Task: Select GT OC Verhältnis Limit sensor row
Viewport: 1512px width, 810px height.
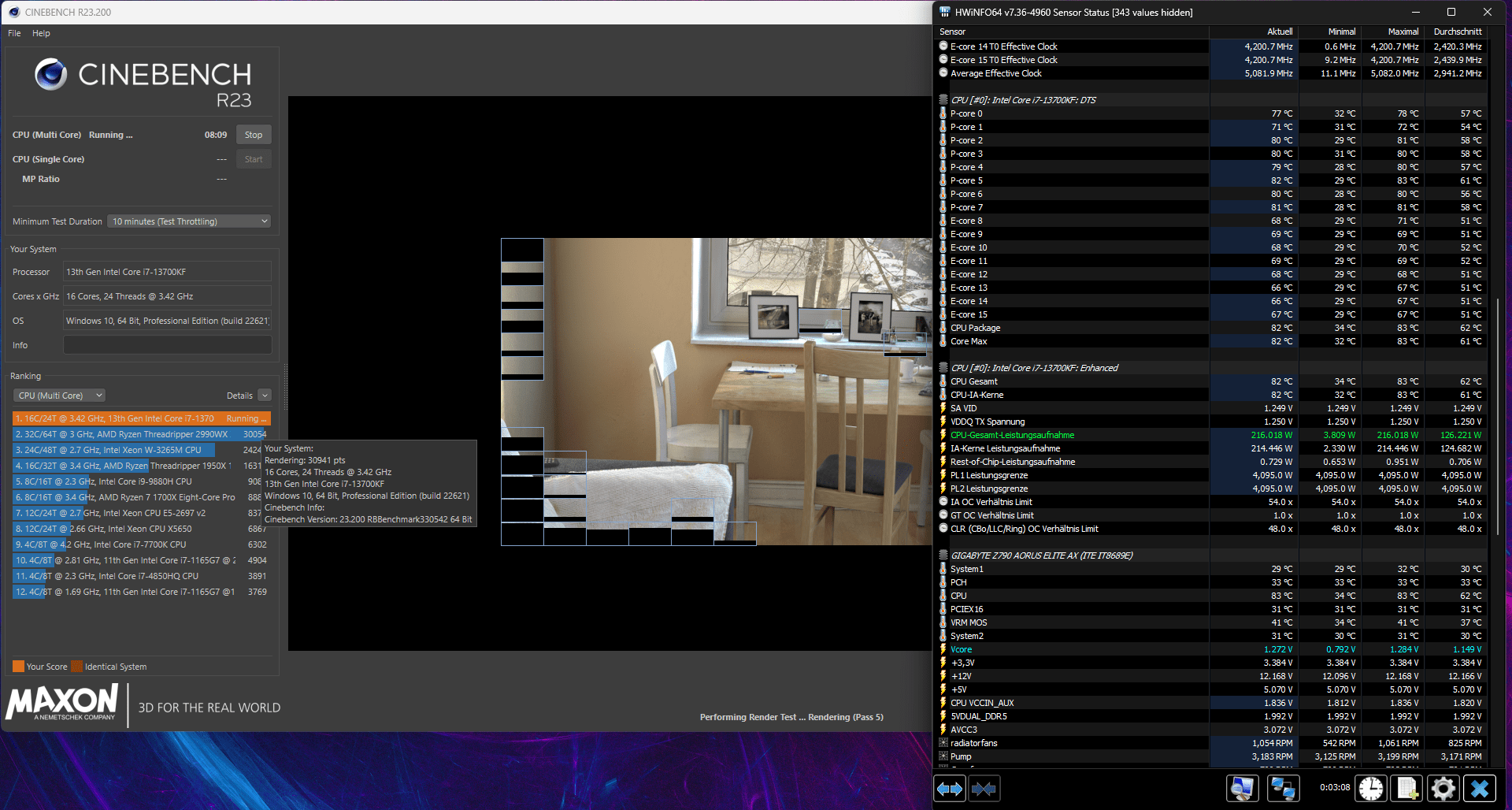Action: [1211, 515]
